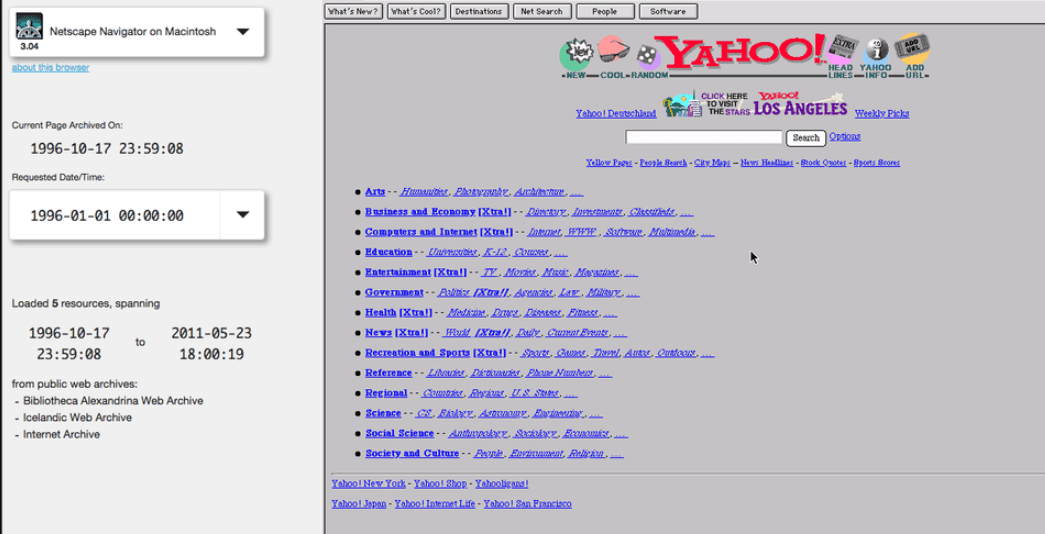Viewport: 1045px width, 534px height.
Task: Click the People toolbar button
Action: [605, 11]
